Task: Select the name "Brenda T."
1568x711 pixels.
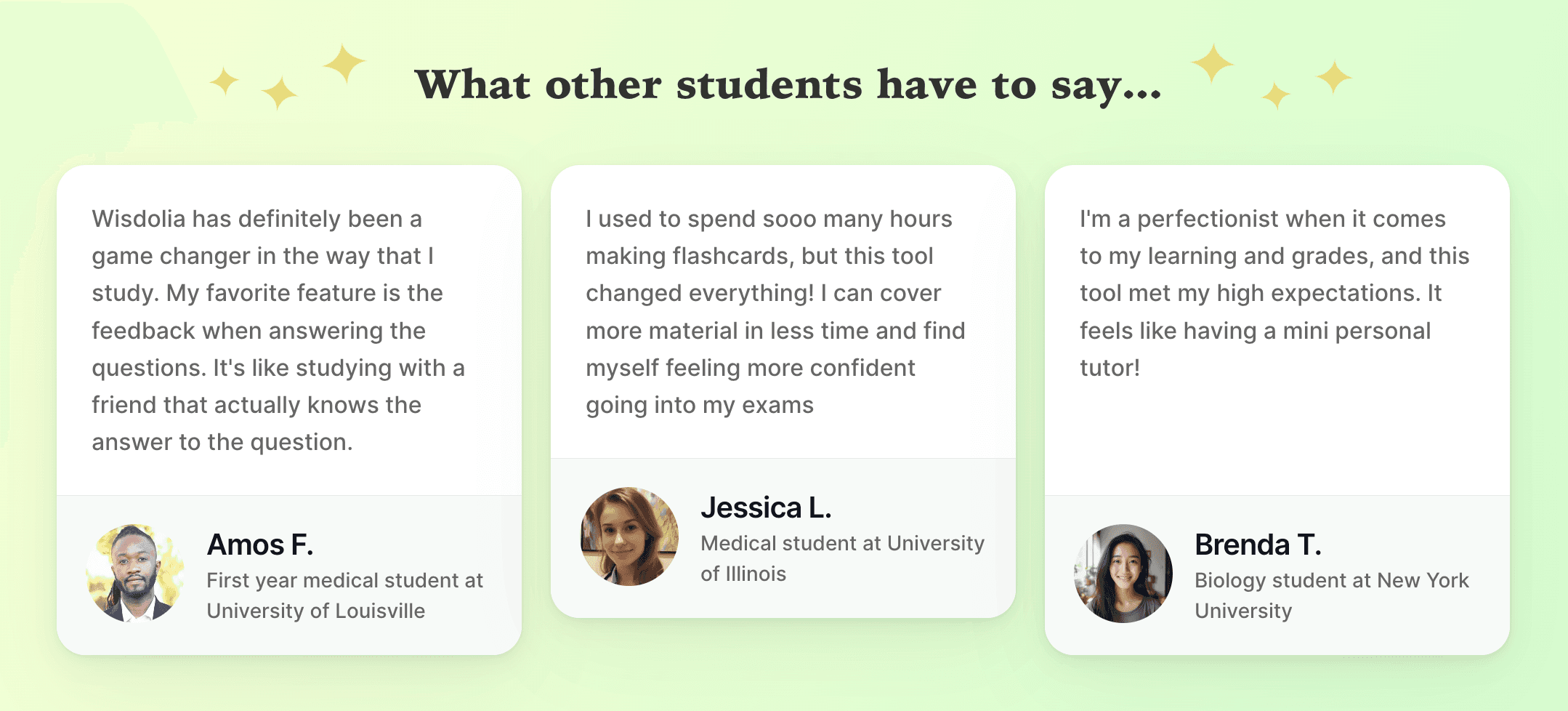Action: tap(1258, 545)
